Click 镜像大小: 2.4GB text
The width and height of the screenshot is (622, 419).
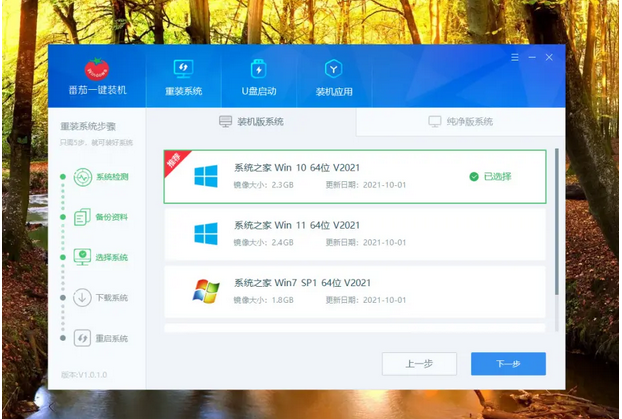point(263,242)
